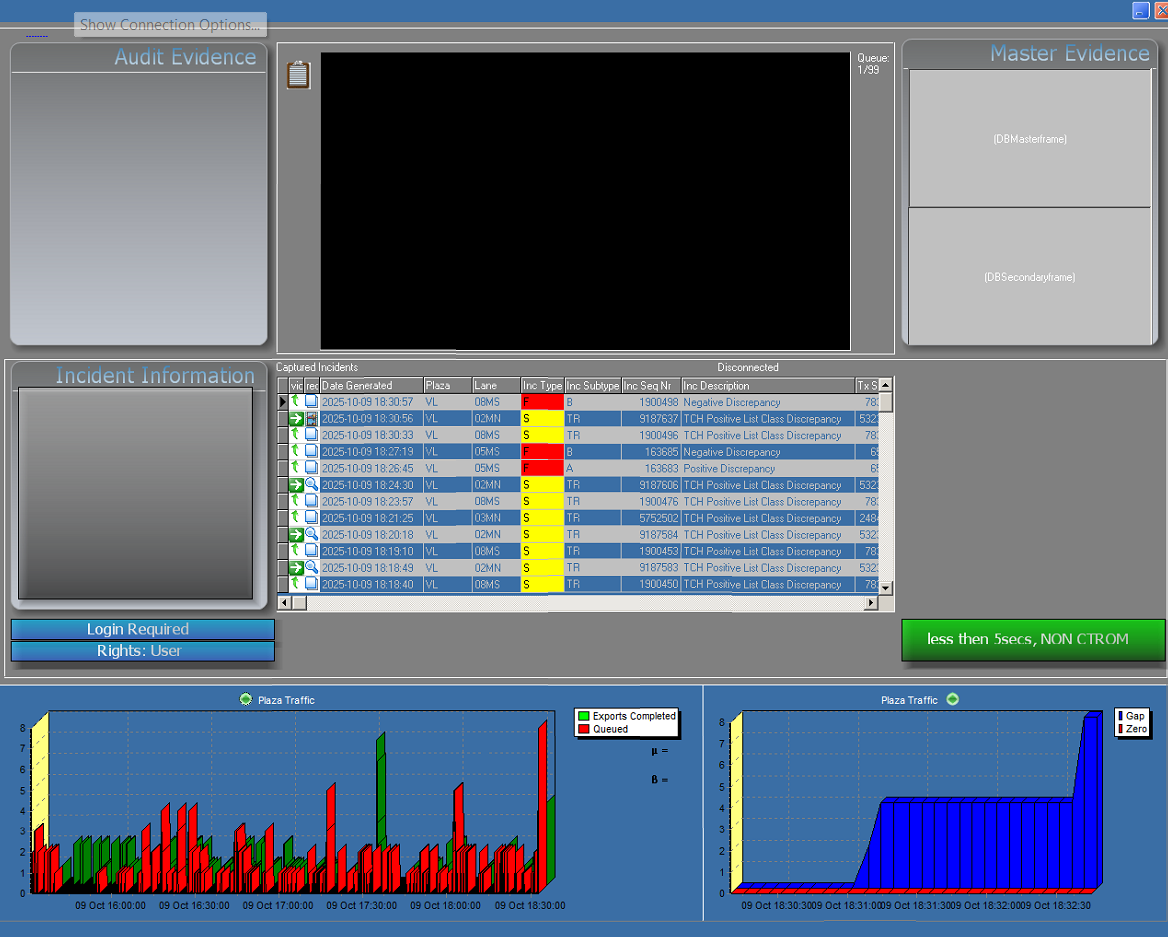
Task: Click the up arrow icon on the 18:27:19 row
Action: click(x=296, y=452)
